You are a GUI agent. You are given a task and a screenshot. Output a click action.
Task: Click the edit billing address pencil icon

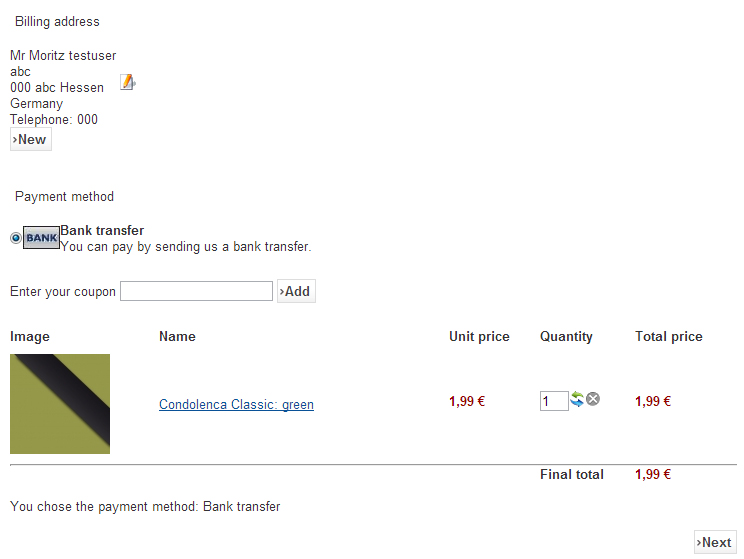point(127,82)
